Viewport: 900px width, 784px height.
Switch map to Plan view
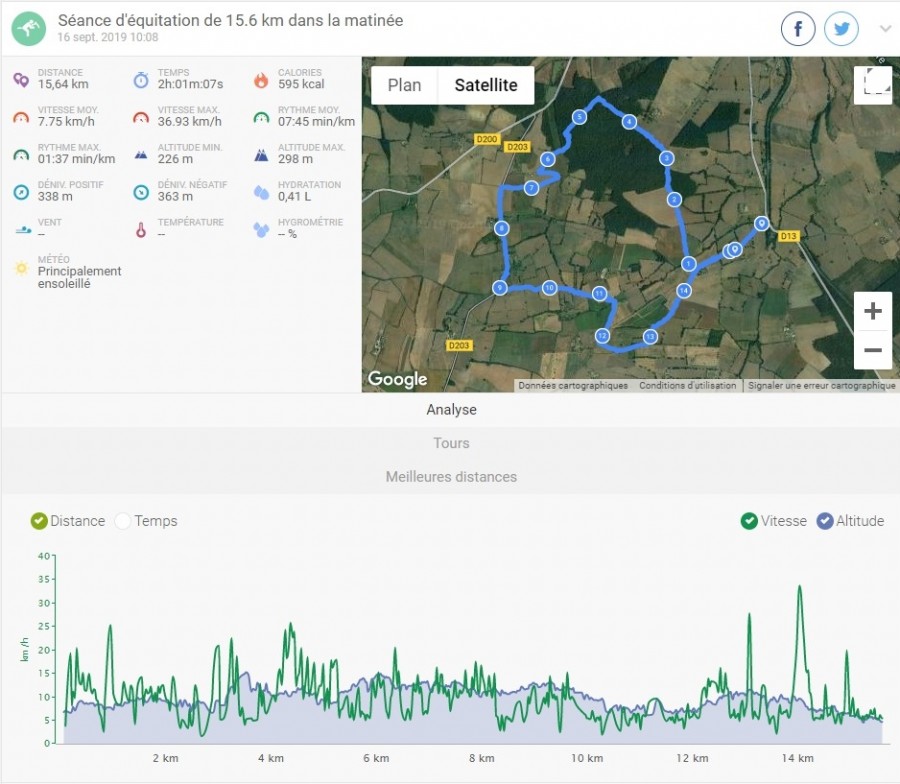click(x=404, y=85)
